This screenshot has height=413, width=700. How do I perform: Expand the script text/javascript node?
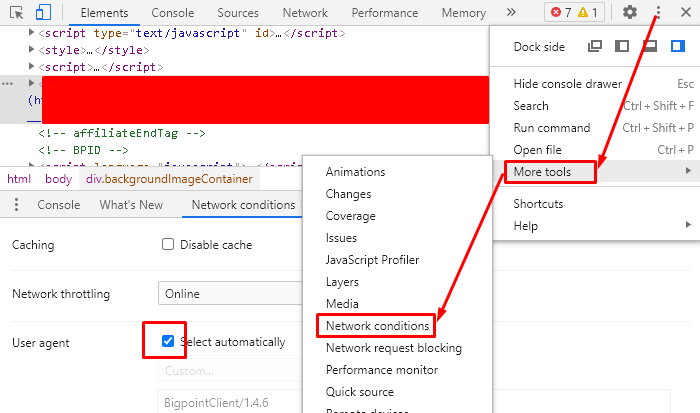(x=31, y=32)
